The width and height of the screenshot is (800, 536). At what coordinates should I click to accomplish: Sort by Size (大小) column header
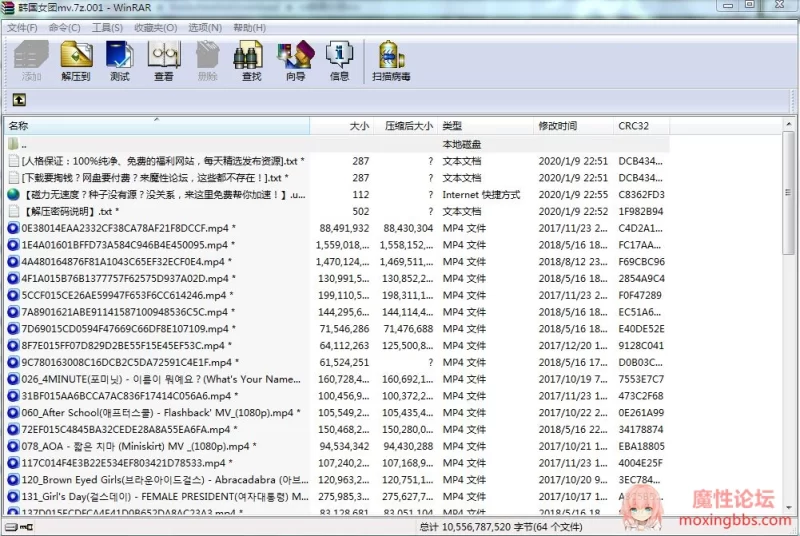click(x=341, y=126)
